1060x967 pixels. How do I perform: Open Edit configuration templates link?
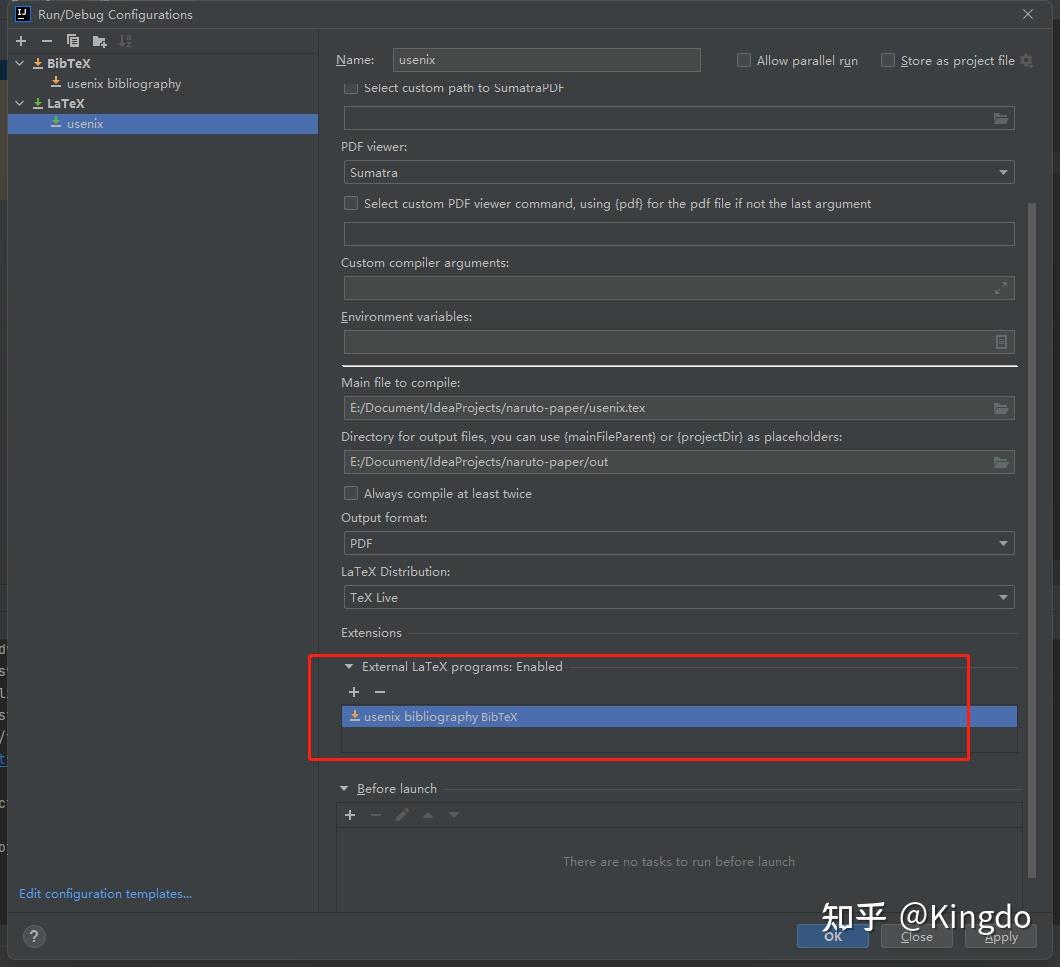pyautogui.click(x=104, y=893)
